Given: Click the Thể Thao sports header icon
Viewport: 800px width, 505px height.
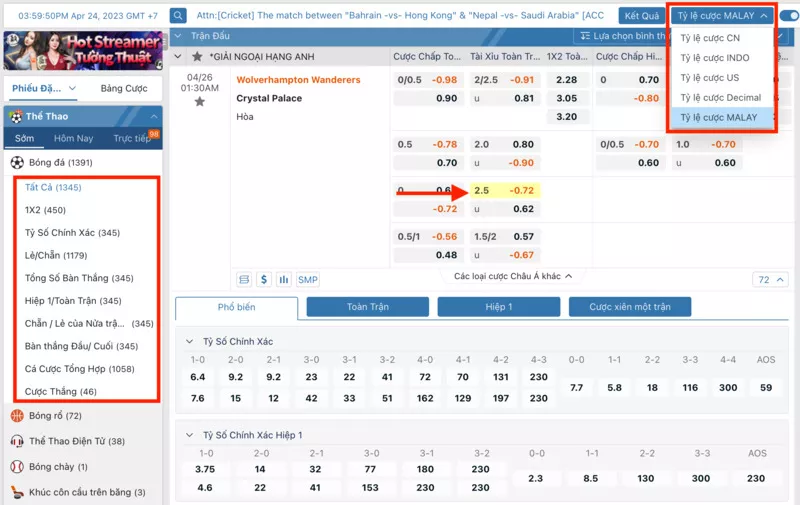Looking at the screenshot, I should click(x=16, y=117).
